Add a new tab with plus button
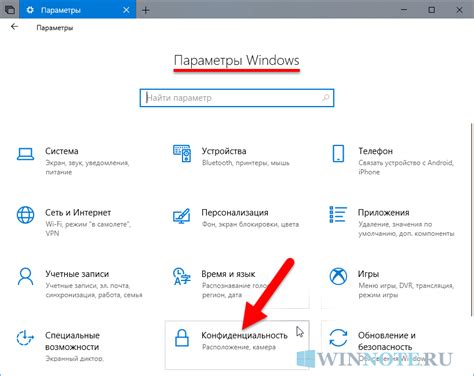474x376 pixels. coord(146,10)
